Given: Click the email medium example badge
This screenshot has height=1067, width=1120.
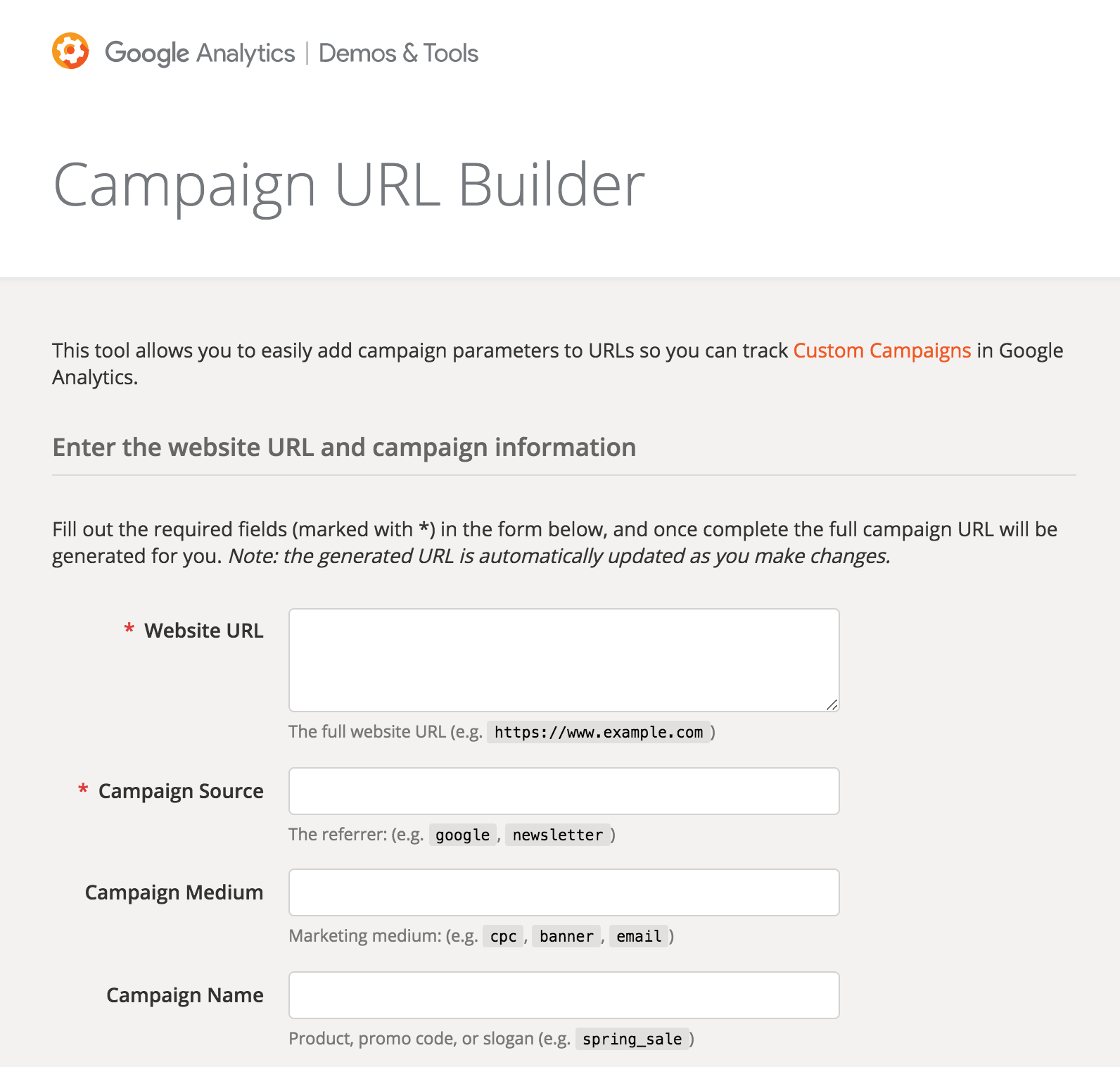Looking at the screenshot, I should (x=638, y=937).
